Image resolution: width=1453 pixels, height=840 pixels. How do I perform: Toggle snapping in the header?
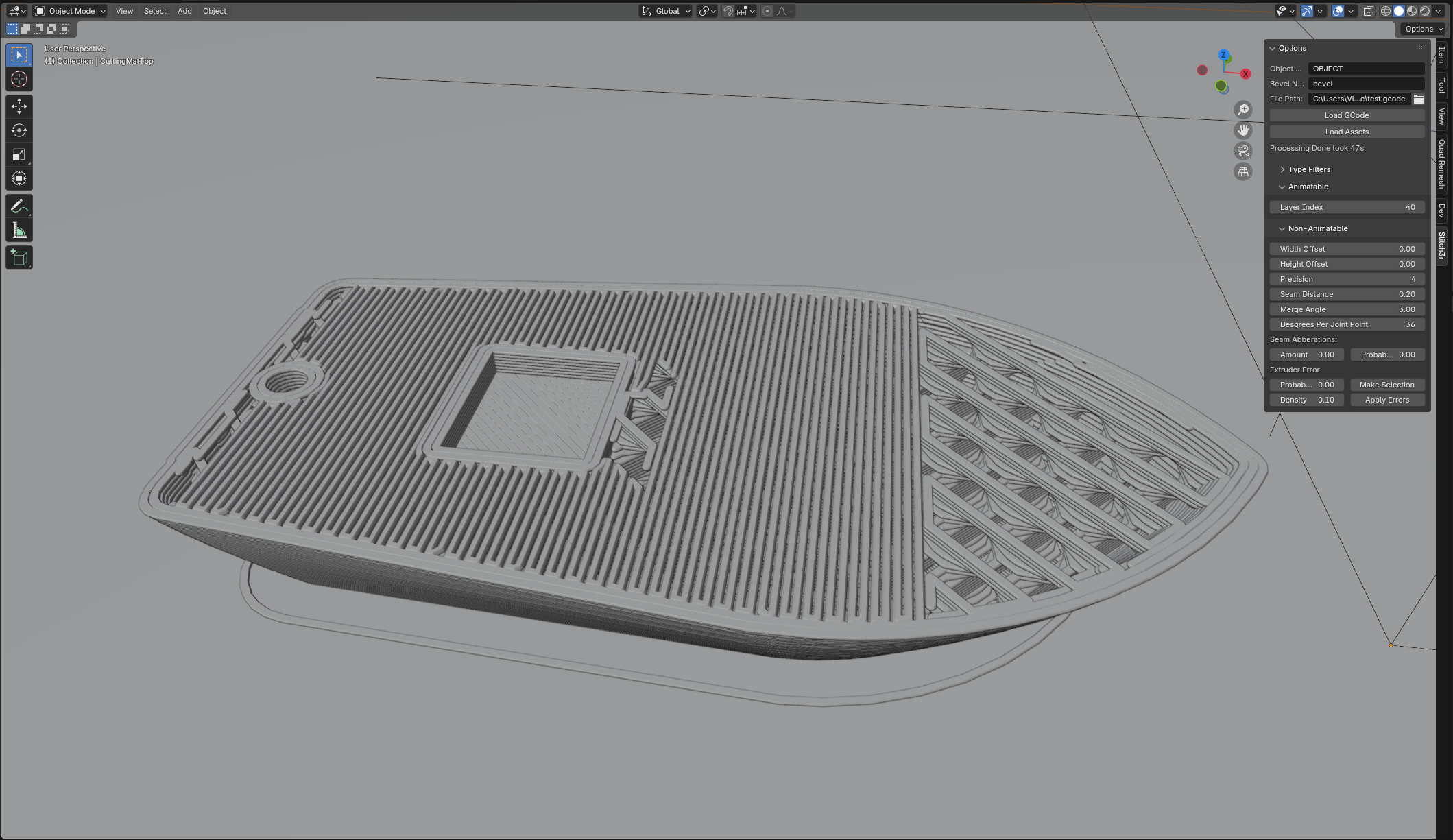[x=728, y=11]
